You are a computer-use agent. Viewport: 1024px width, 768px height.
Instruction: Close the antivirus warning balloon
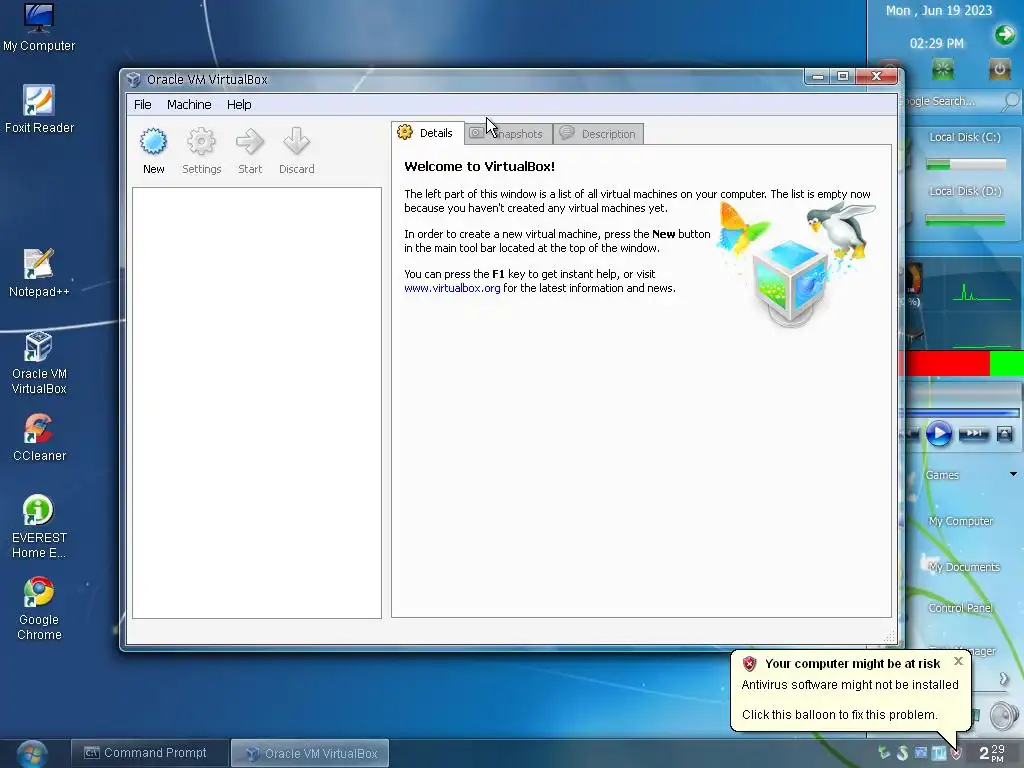(958, 661)
